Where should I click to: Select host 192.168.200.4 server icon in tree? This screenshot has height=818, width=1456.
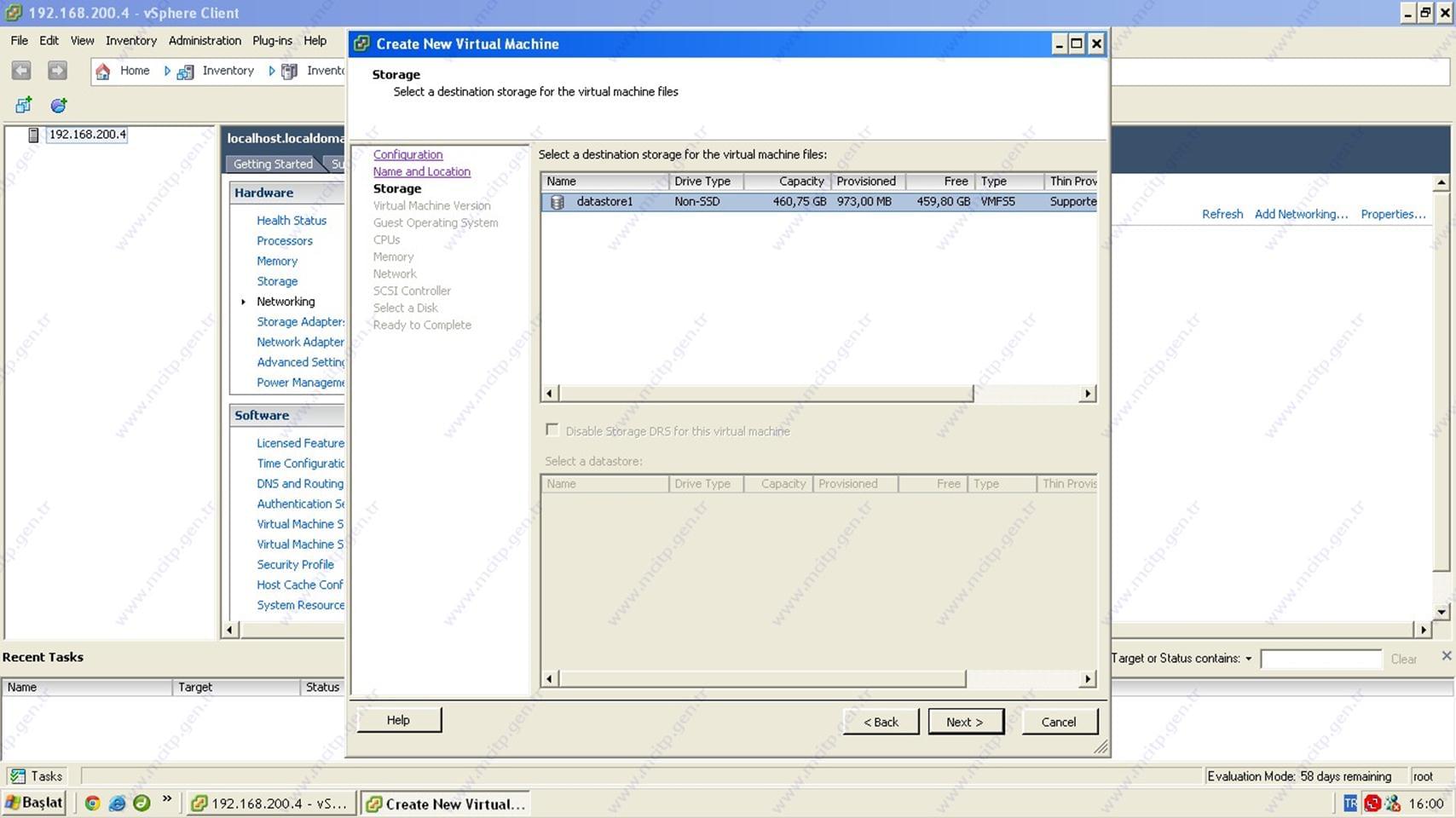[x=33, y=135]
